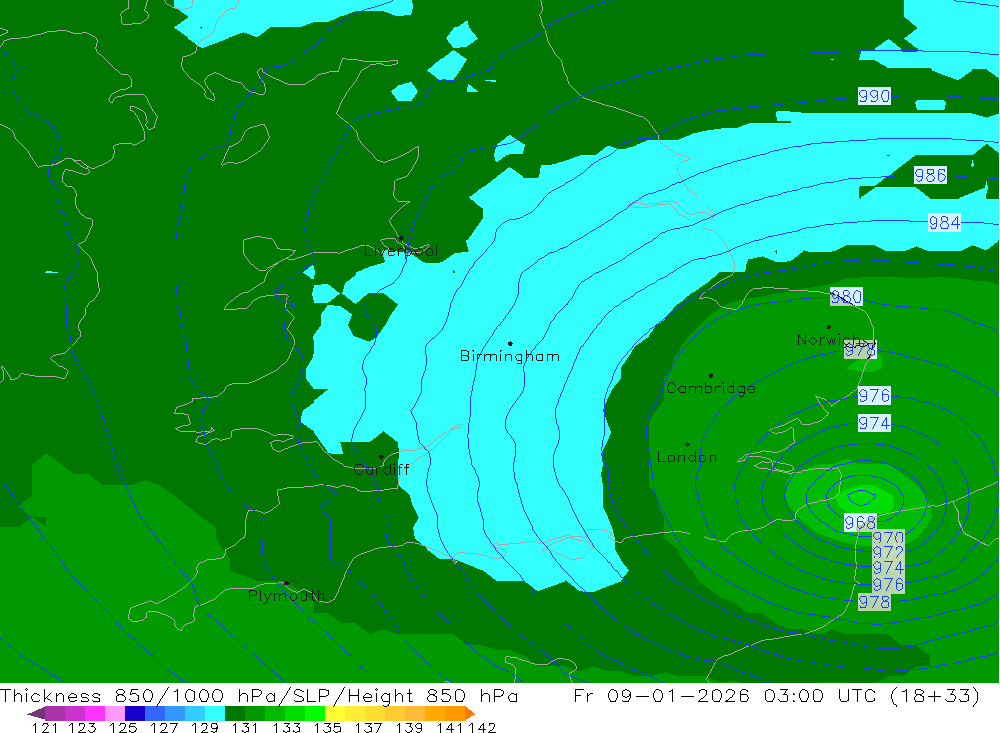Select the legend value 137
Image resolution: width=1000 pixels, height=733 pixels.
[x=368, y=728]
